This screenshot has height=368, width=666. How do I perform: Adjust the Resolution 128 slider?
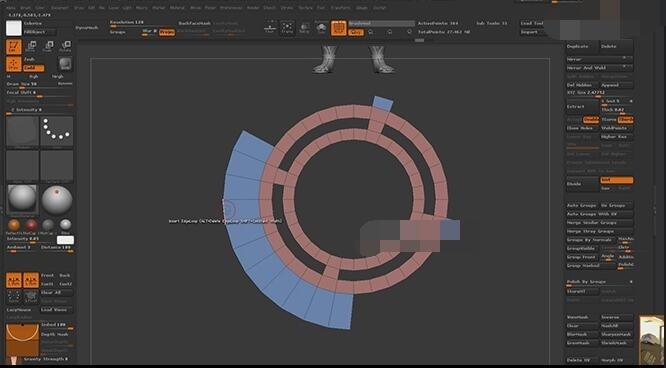pos(140,23)
